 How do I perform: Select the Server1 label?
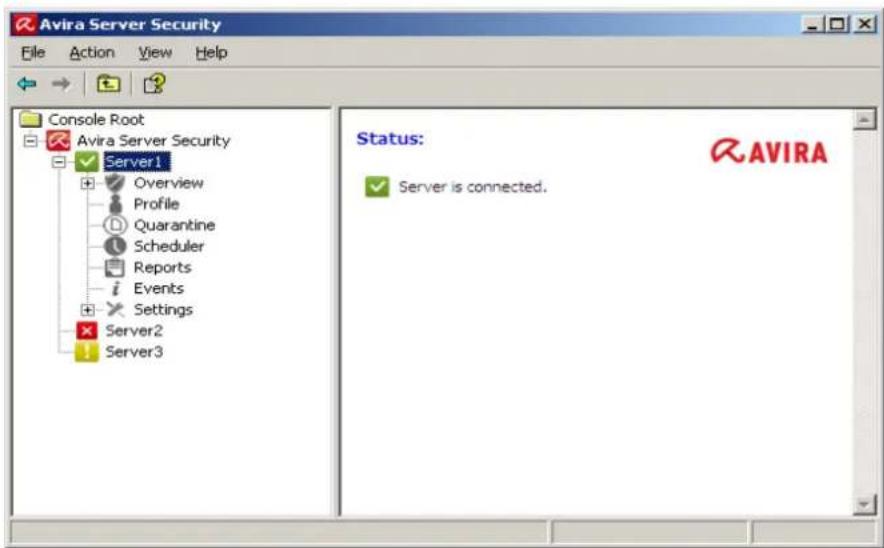point(136,162)
